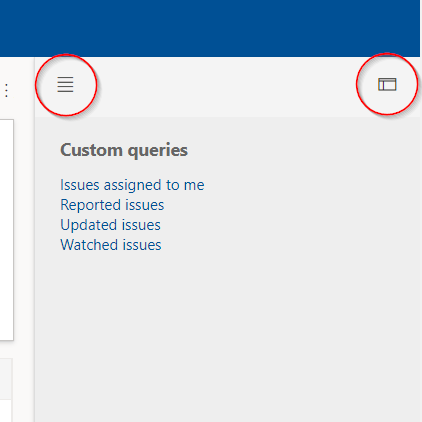Click the light toolbar strip between icons
Viewport: 422px width, 422px height.
227,87
